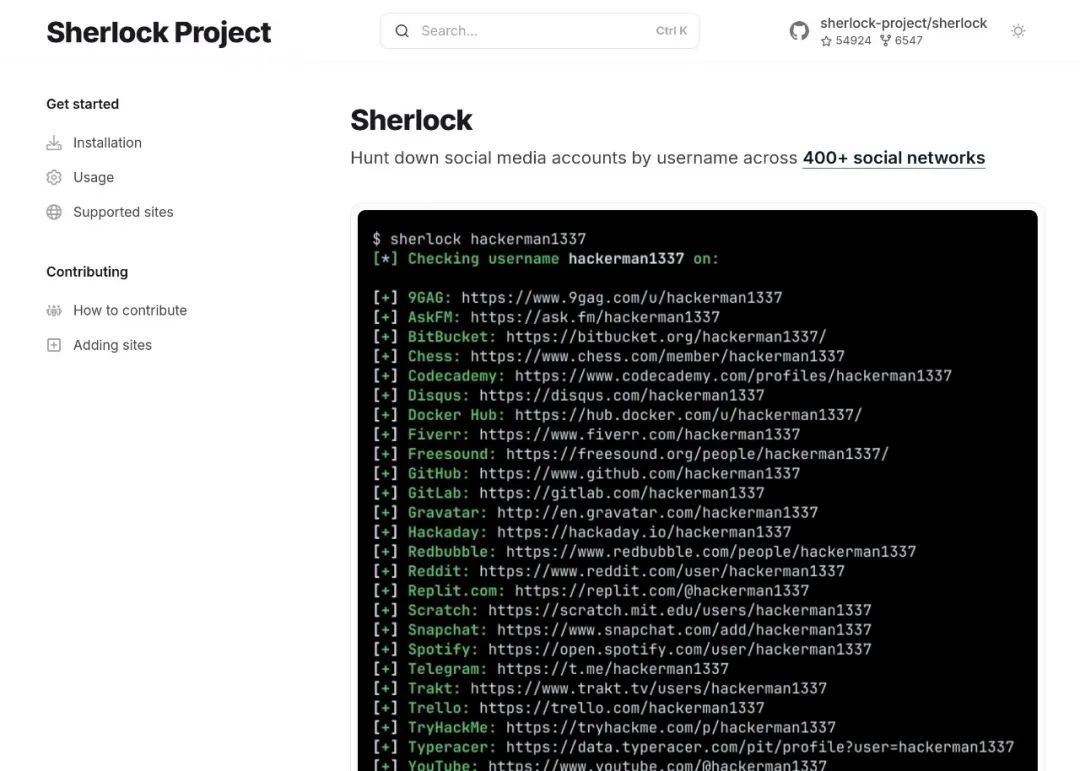Click the Usage gear icon
Screen dimensions: 1080x771
coord(54,177)
